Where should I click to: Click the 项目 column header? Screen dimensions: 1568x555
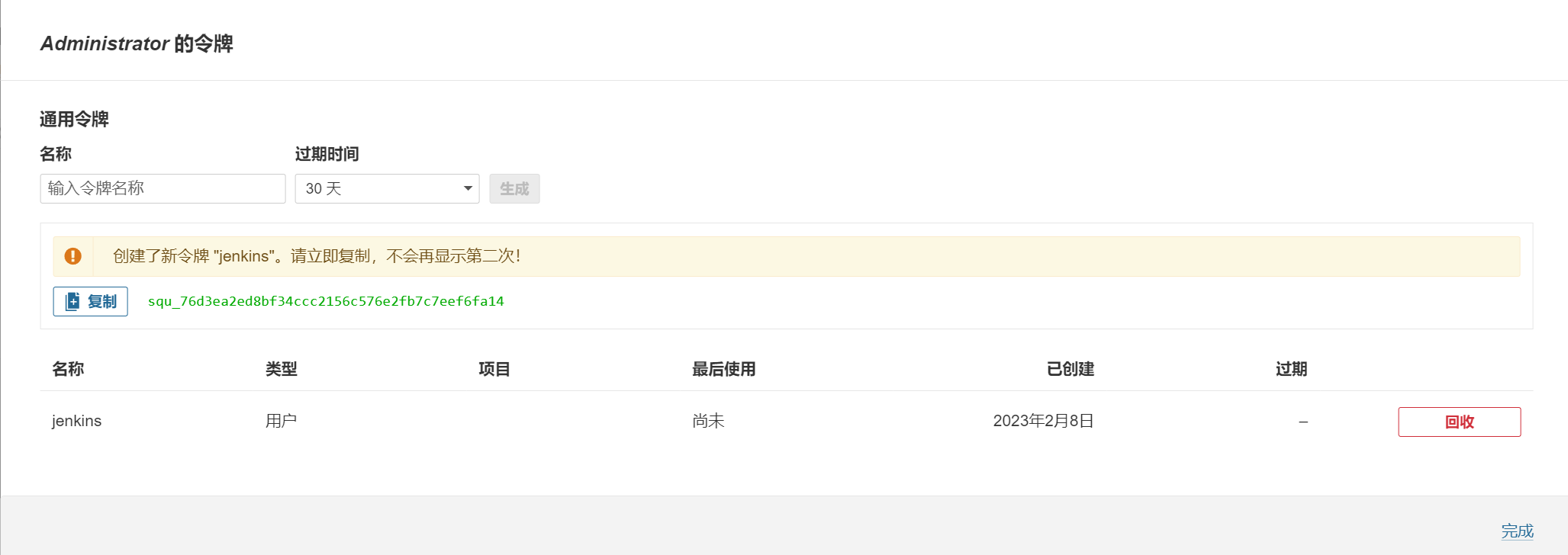point(494,369)
